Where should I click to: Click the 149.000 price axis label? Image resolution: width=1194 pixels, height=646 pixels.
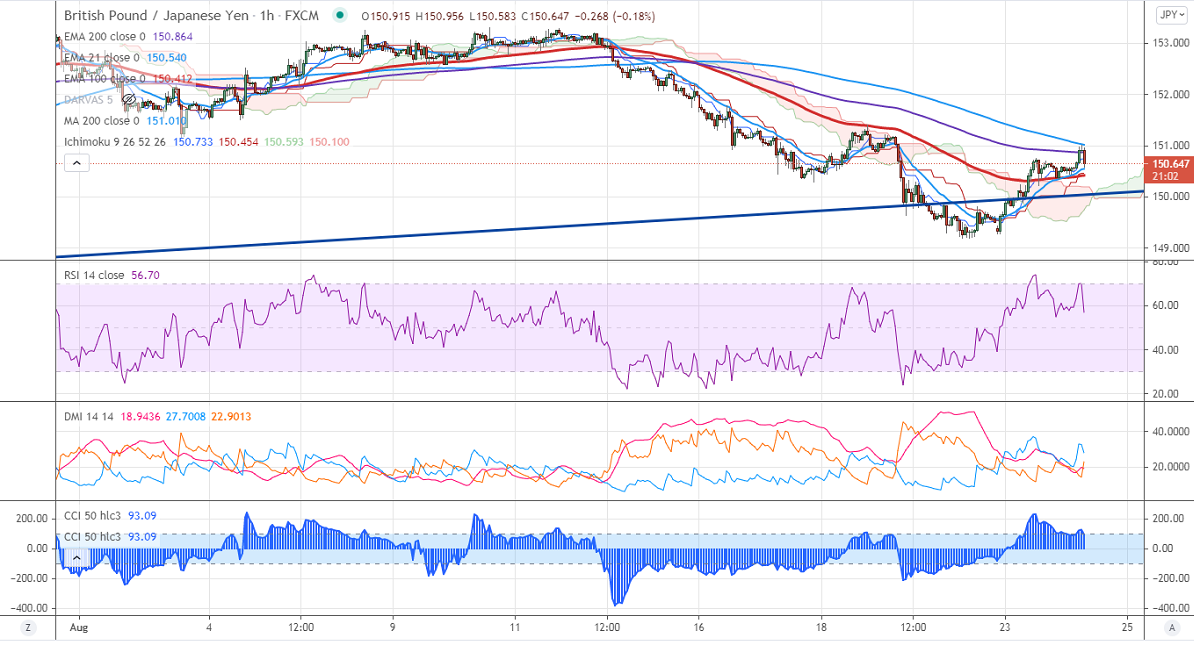(x=1170, y=248)
